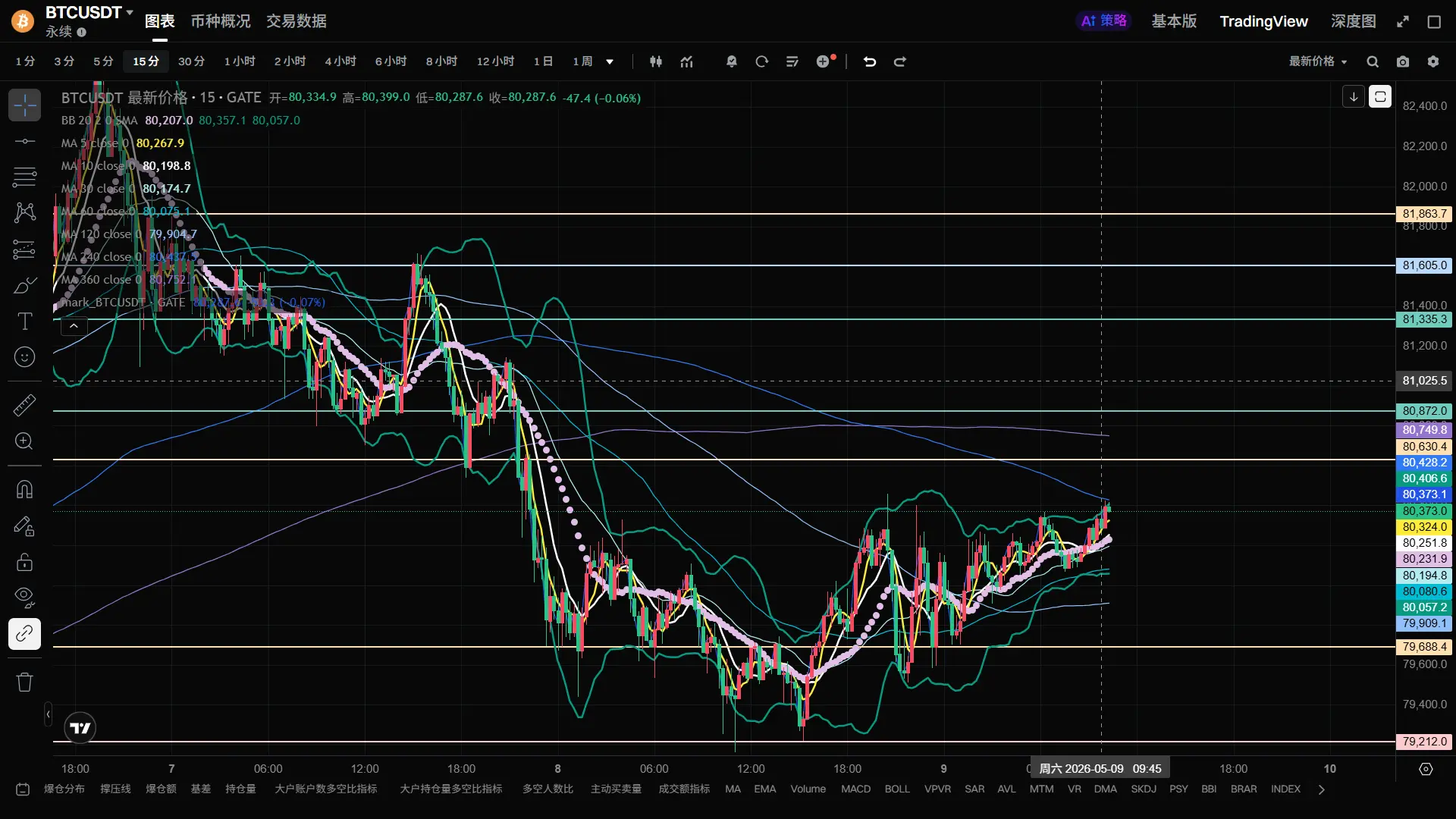This screenshot has height=819, width=1456.
Task: Search symbols with the magnifier icon
Action: [1373, 61]
